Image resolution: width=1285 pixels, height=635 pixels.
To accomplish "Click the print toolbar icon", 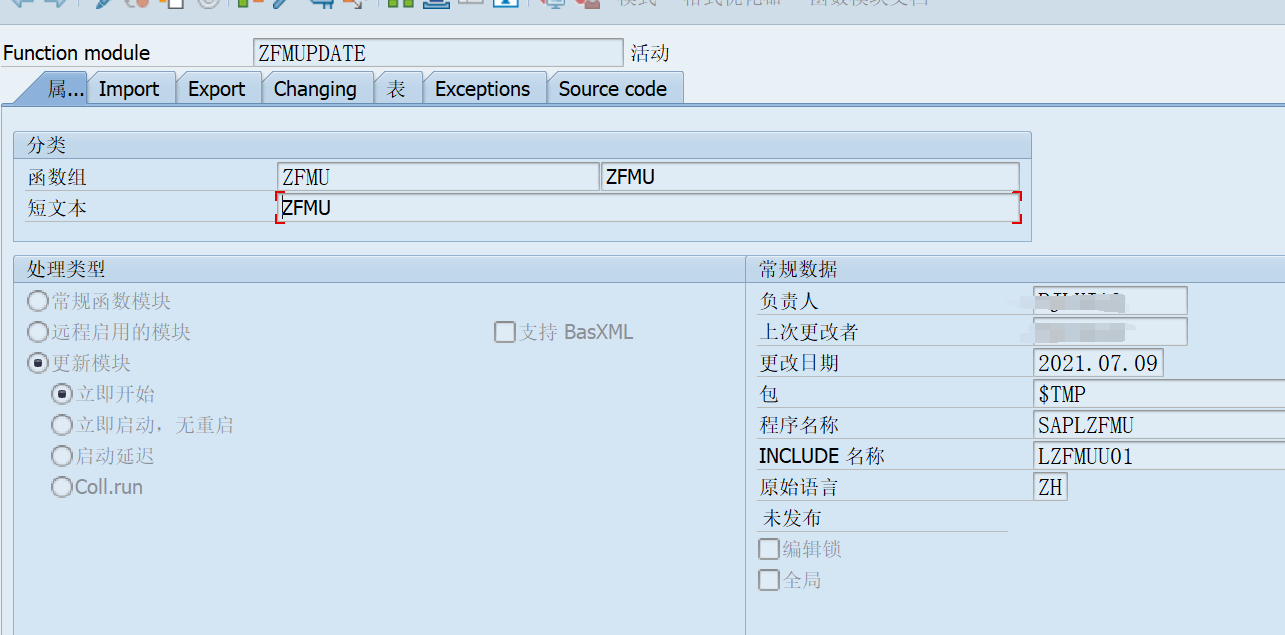I will [x=435, y=6].
